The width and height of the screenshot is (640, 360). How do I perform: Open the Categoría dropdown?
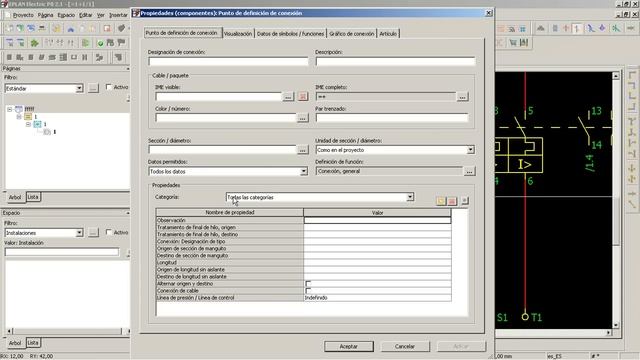tap(410, 197)
